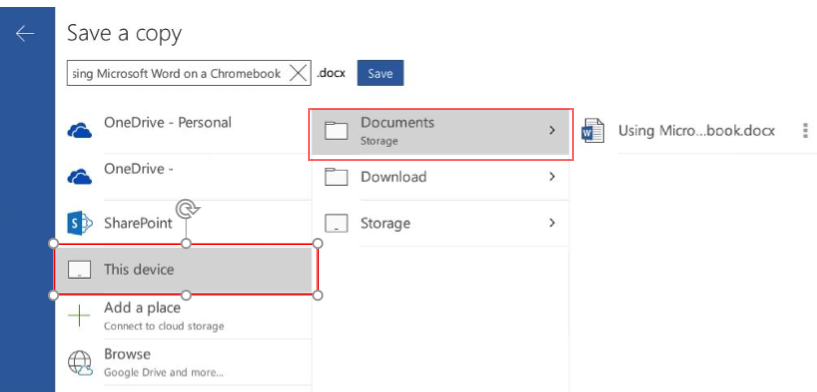Select OneDrive - Personal cloud icon

80,130
